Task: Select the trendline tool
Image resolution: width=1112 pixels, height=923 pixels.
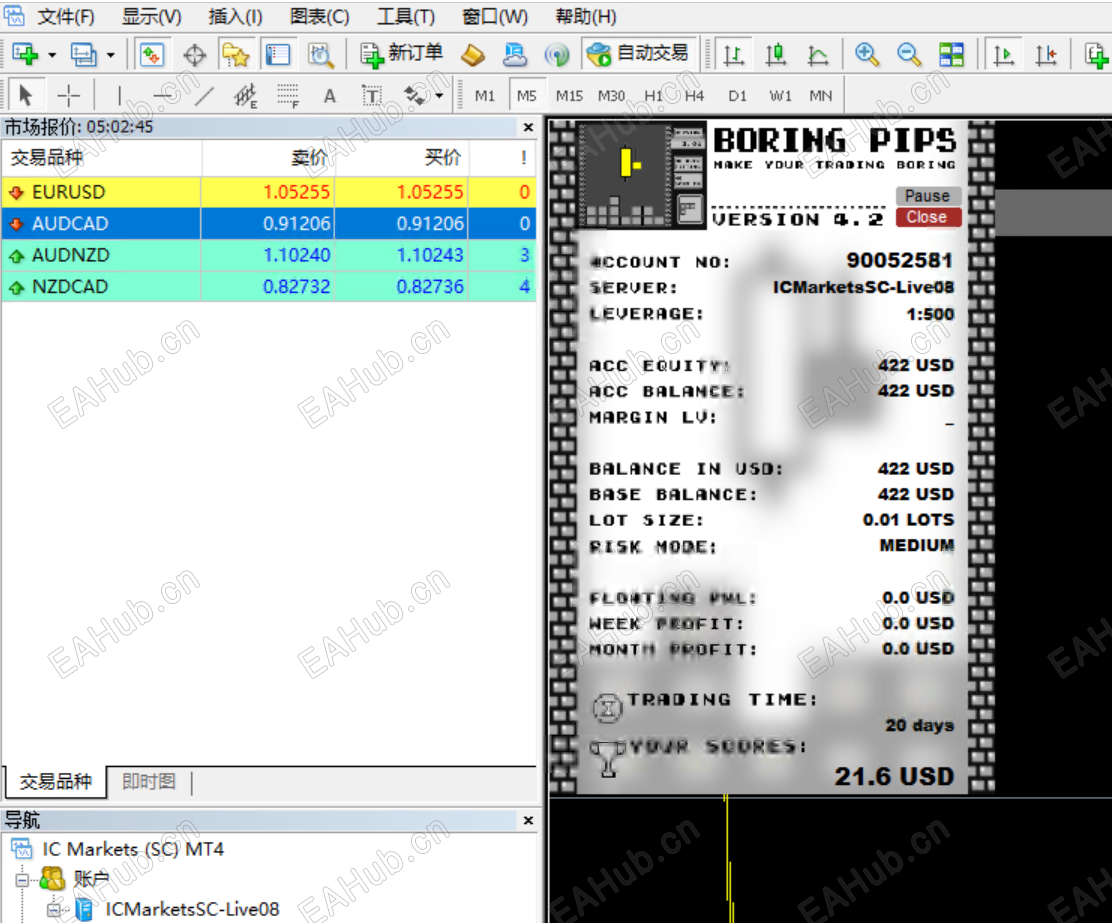Action: coord(204,94)
